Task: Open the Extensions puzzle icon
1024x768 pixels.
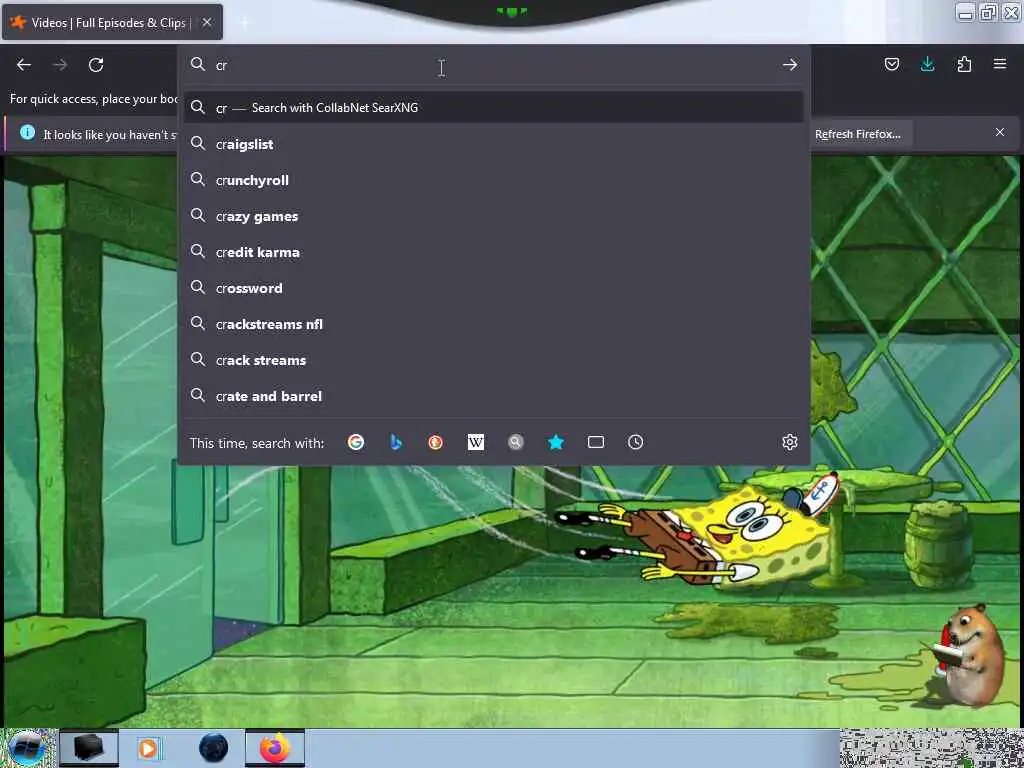Action: tap(964, 64)
